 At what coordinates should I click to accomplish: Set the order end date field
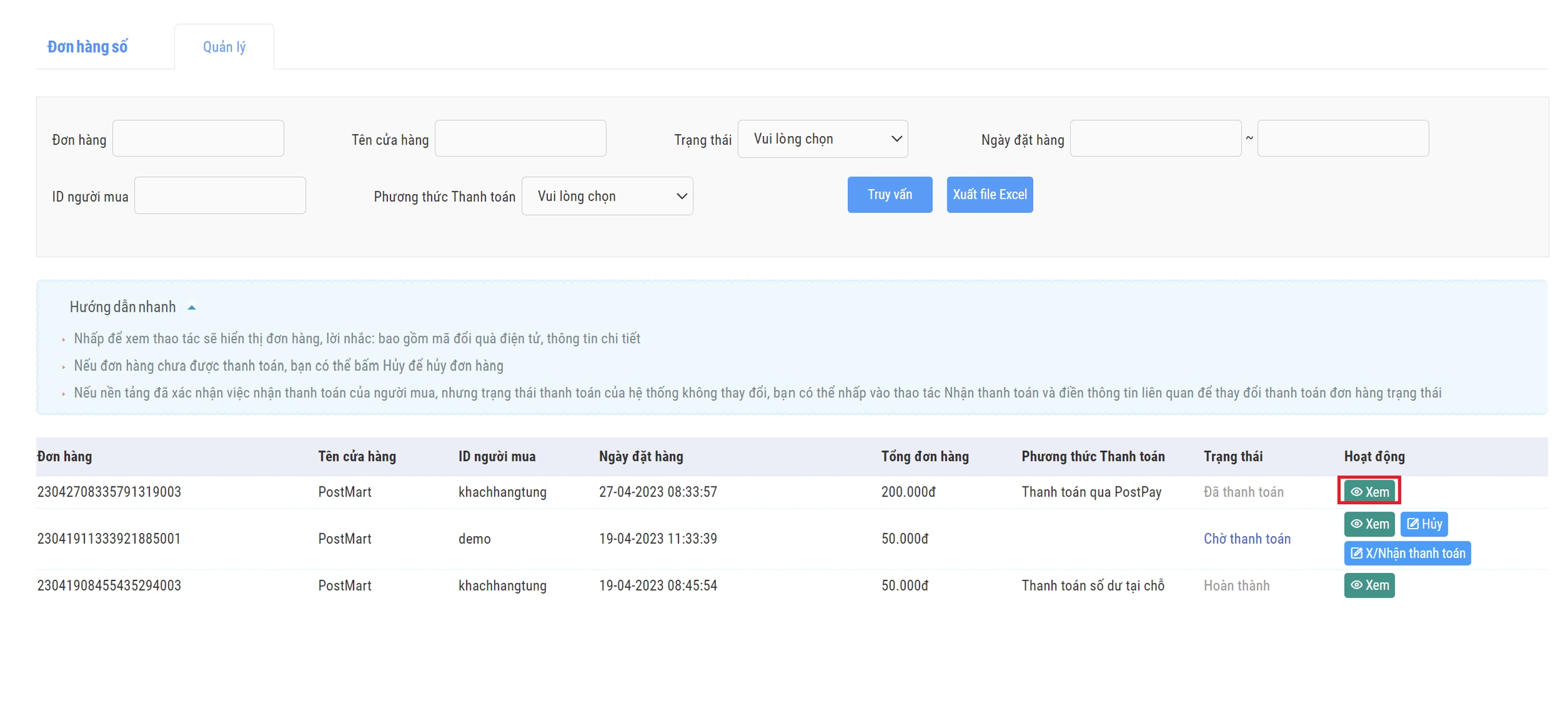tap(1342, 139)
